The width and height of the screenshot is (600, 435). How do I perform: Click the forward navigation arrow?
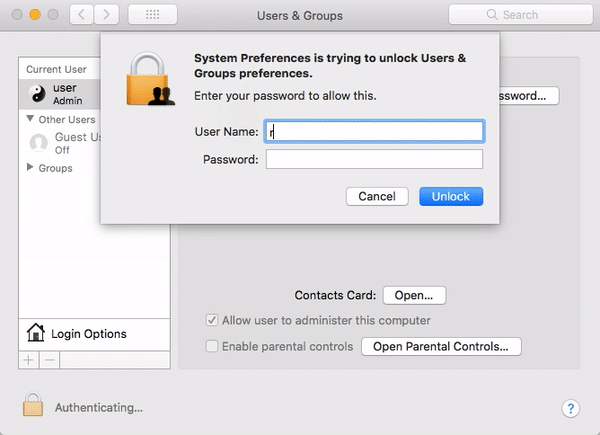tap(106, 15)
